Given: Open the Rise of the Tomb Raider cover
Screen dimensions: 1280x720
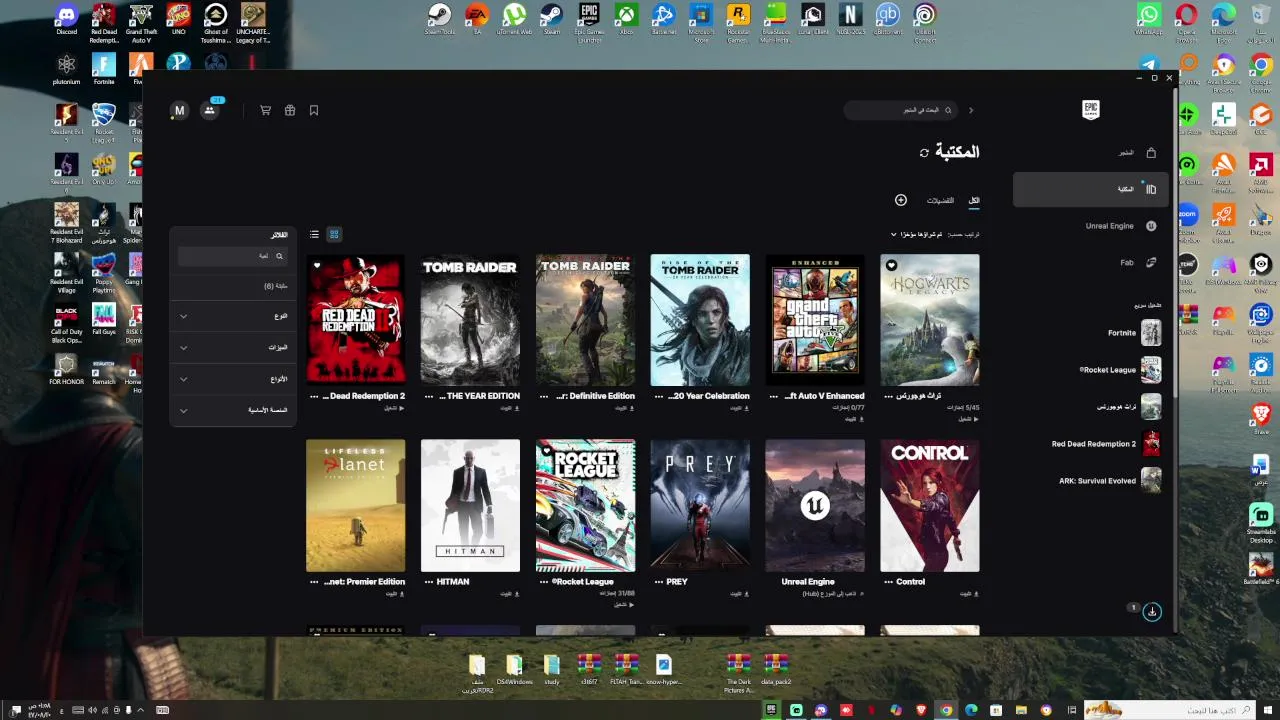Looking at the screenshot, I should pos(700,320).
